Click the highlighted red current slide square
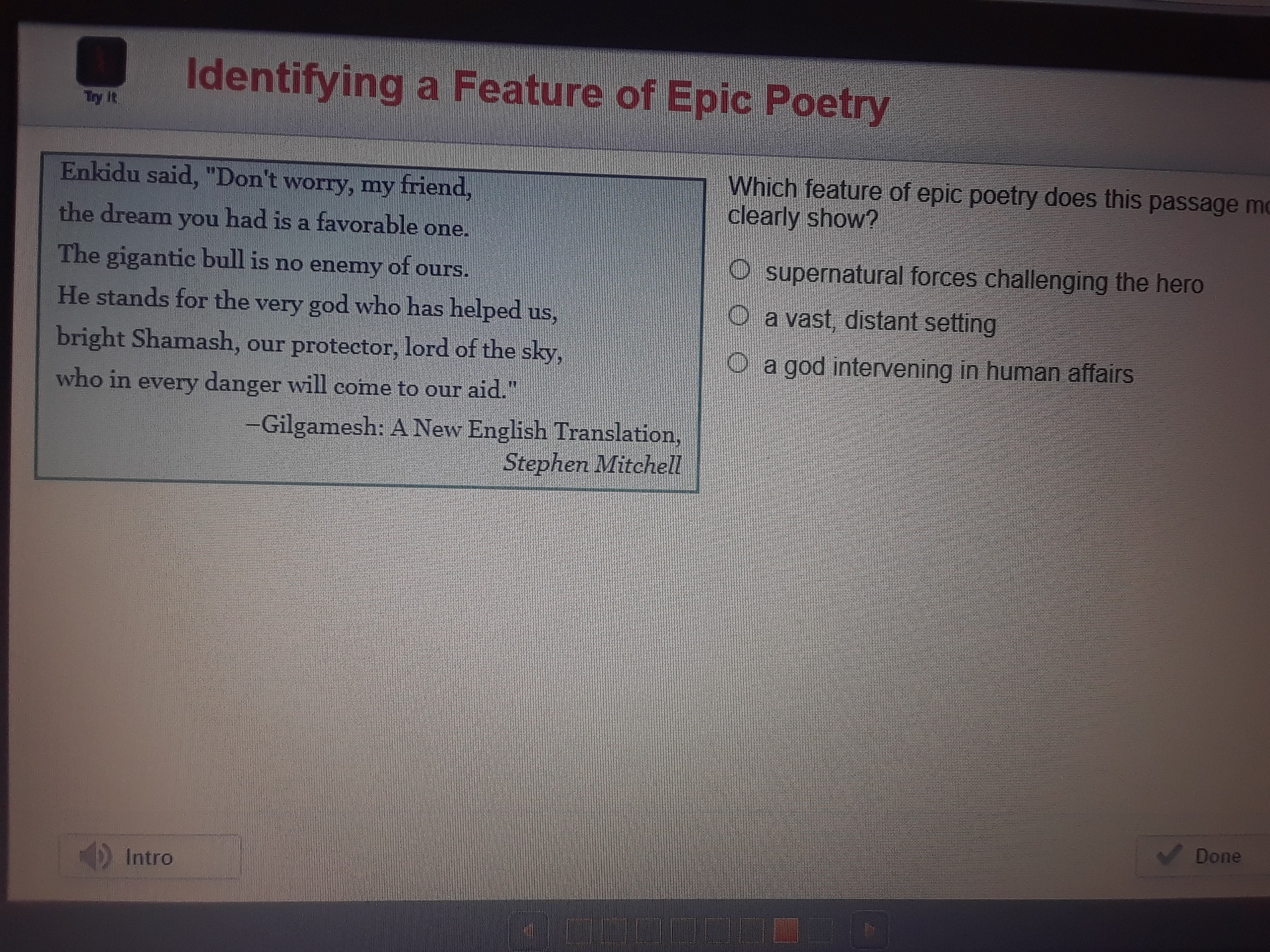 [x=786, y=930]
